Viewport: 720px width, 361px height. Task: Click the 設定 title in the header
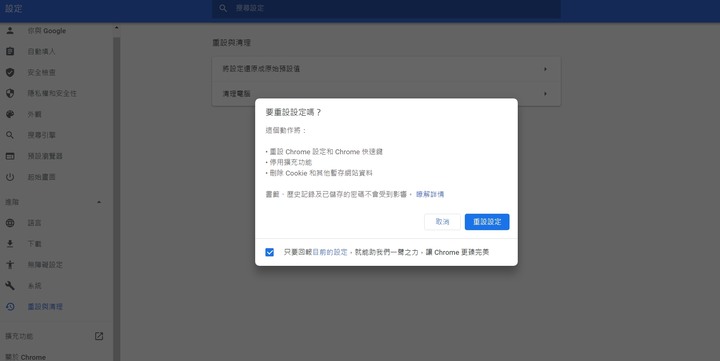[14, 8]
